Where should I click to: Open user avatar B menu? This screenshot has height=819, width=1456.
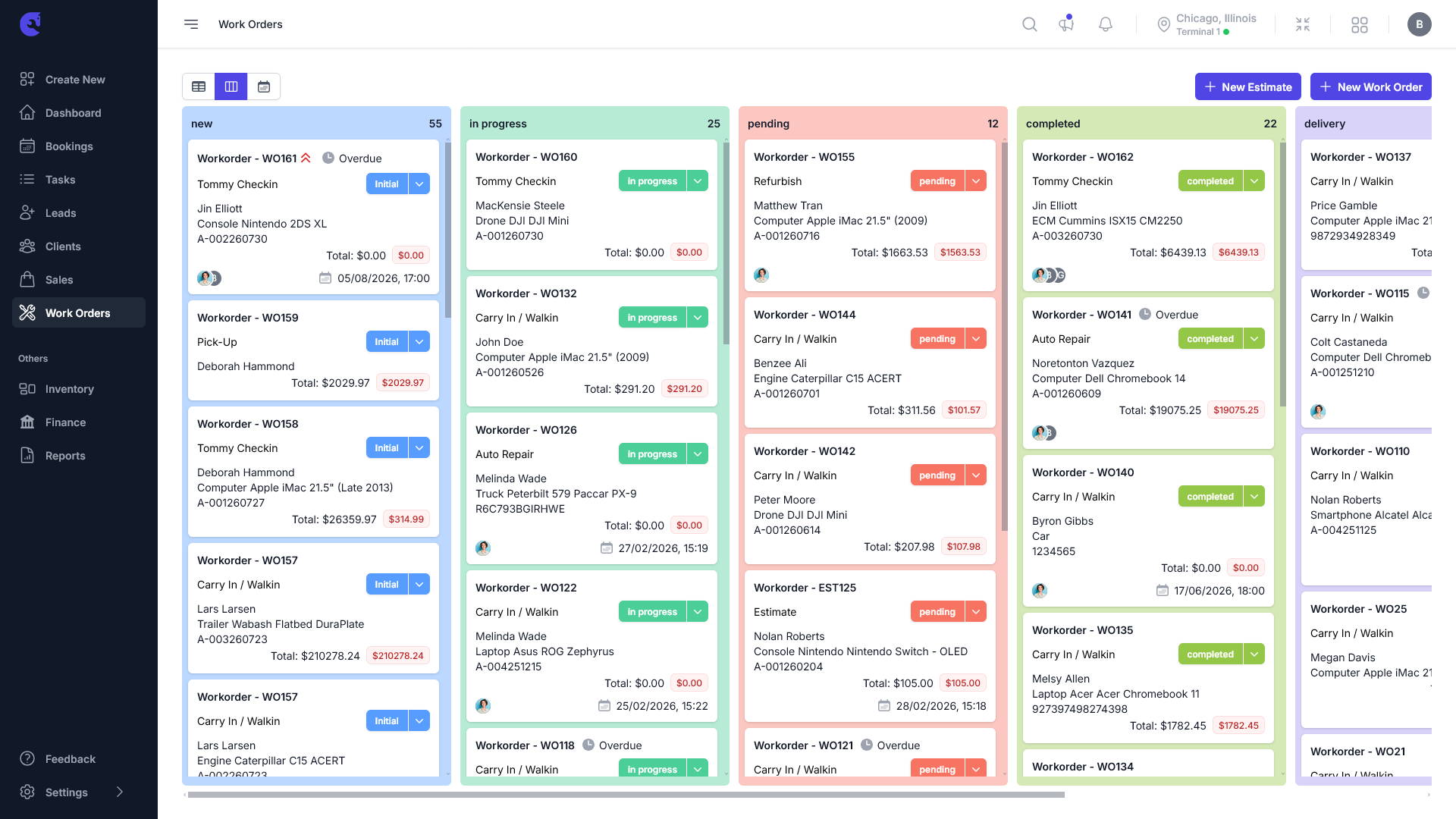click(x=1420, y=24)
